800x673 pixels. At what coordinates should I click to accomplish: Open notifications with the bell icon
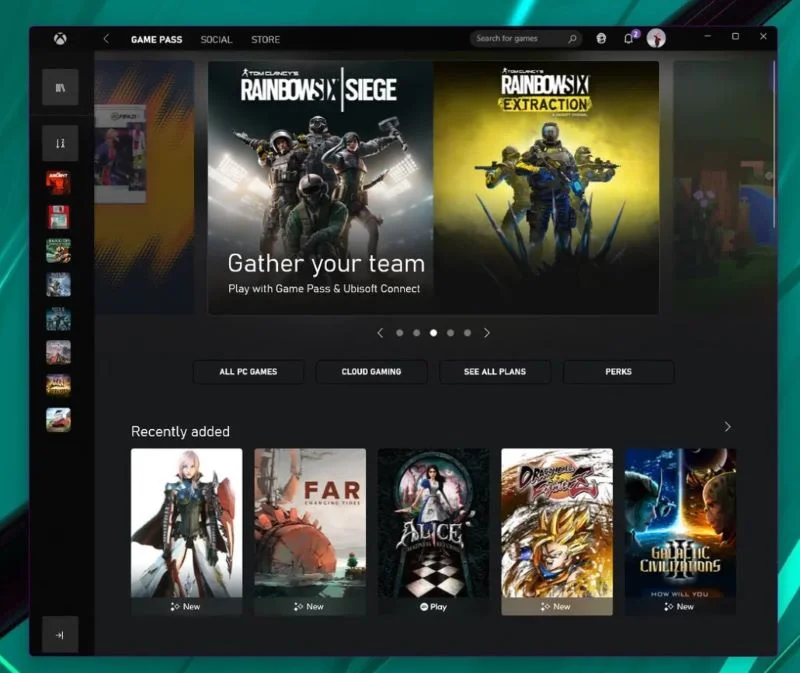(x=629, y=38)
